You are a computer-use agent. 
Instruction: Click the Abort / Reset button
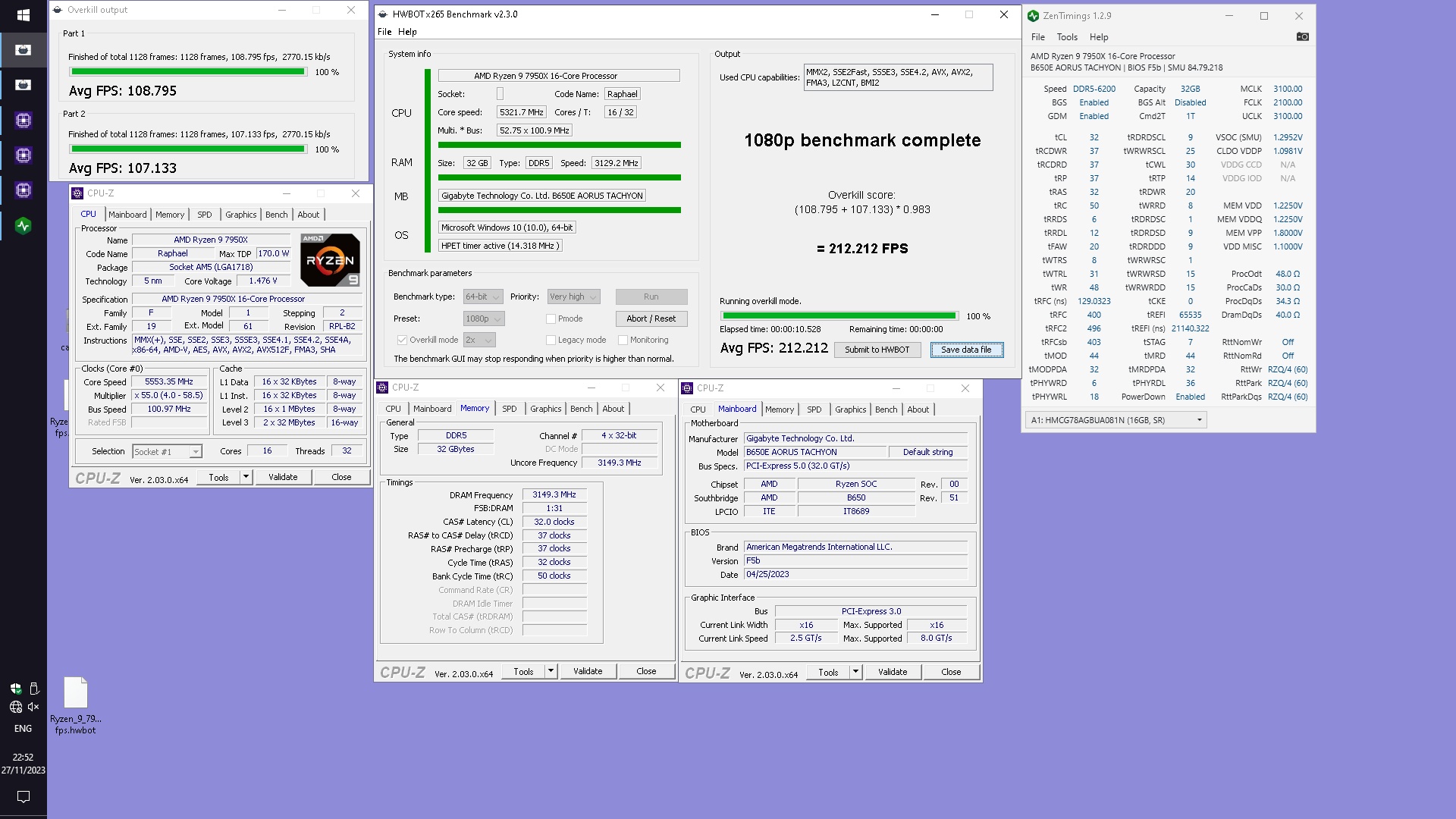click(651, 318)
